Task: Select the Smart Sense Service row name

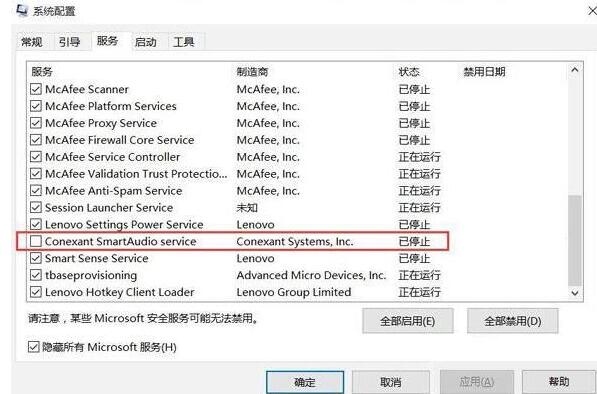Action: click(x=97, y=258)
